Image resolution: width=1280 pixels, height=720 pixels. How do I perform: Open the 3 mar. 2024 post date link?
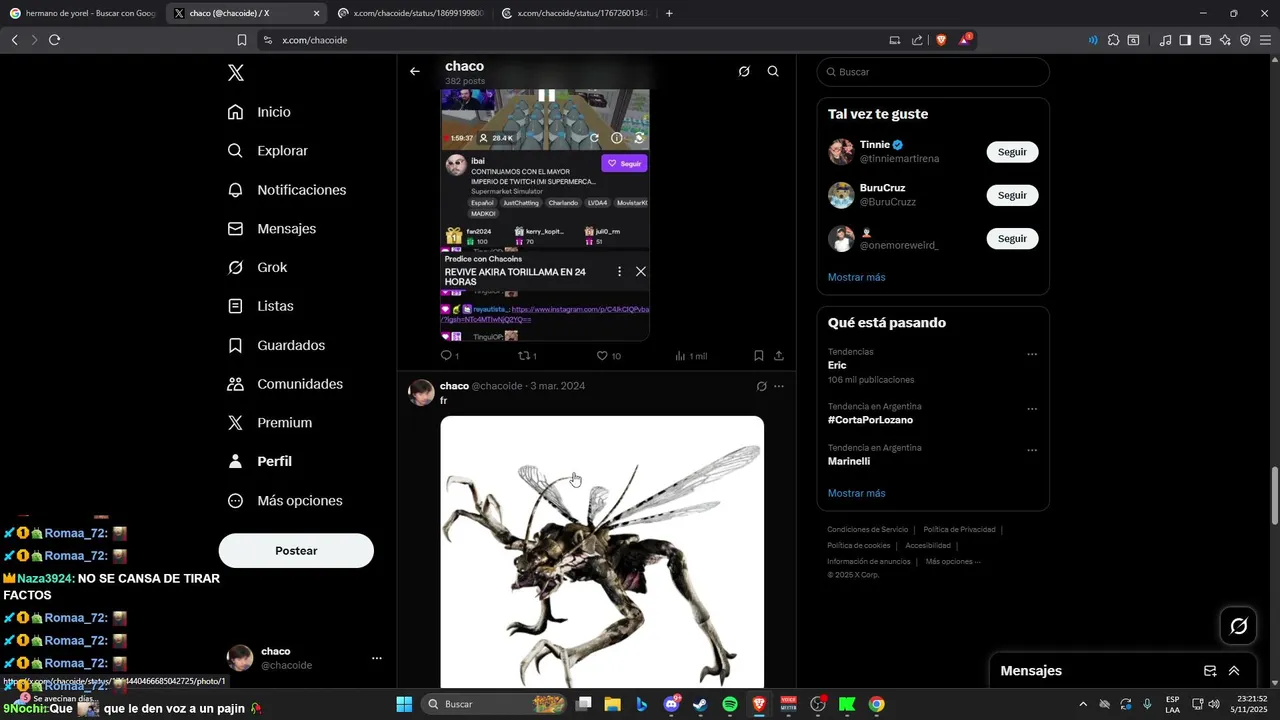tap(558, 386)
